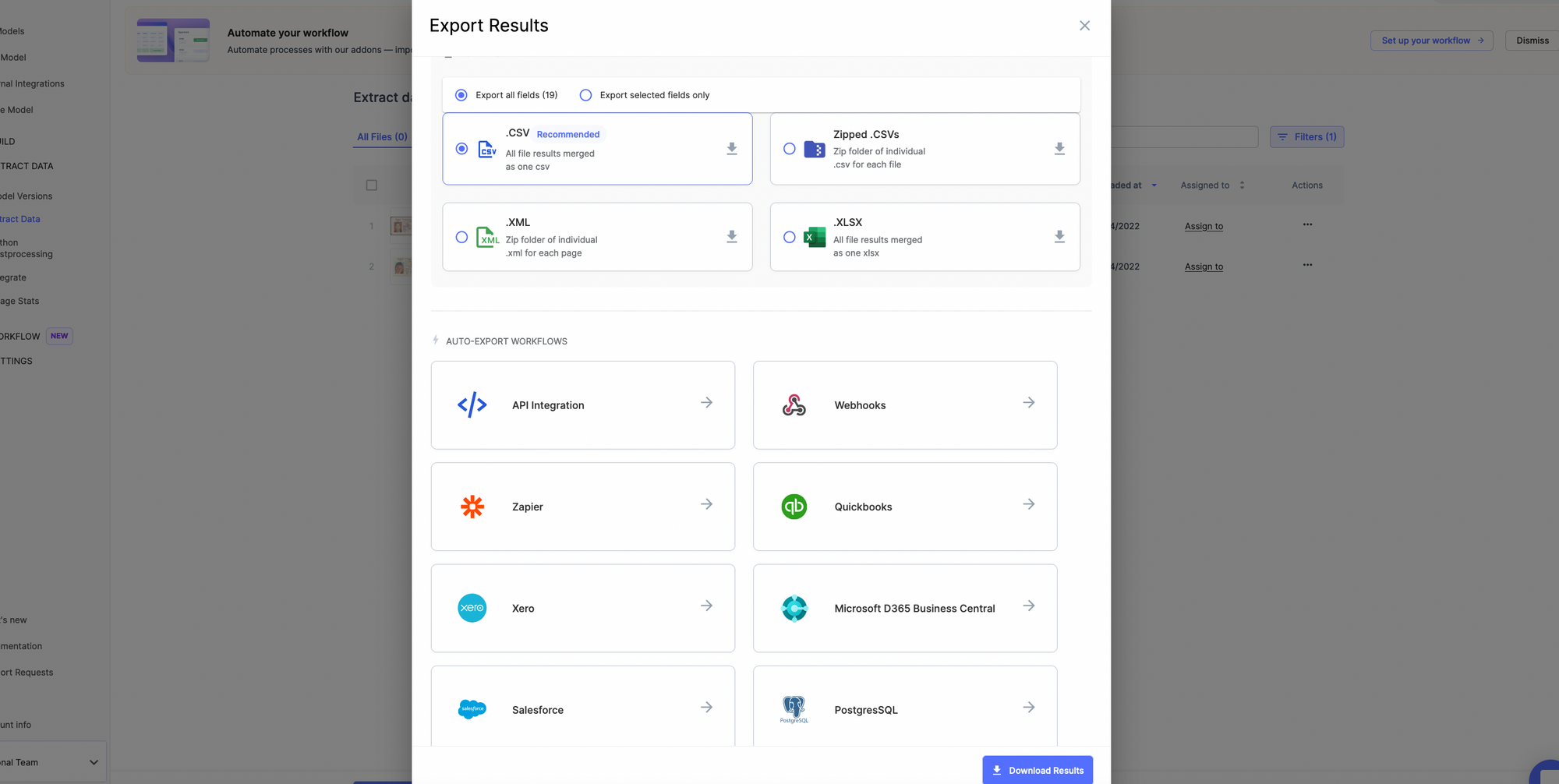Download the Zipped CSVs via its icon
Viewport: 1559px width, 784px height.
pos(1059,149)
